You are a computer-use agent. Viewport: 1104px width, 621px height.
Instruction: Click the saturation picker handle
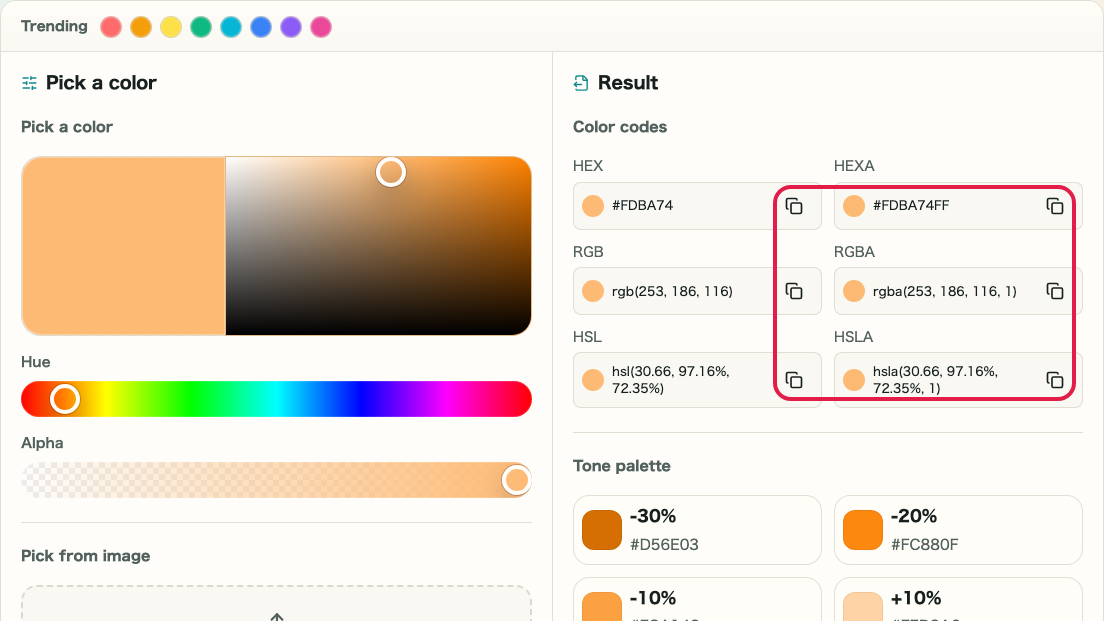point(391,172)
